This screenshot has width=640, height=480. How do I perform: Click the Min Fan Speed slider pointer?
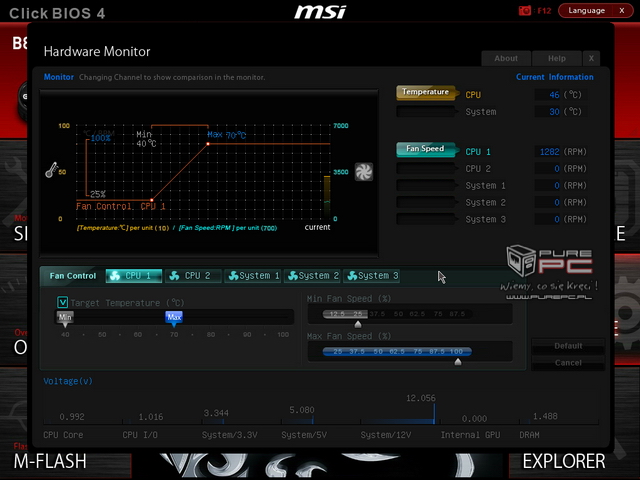pyautogui.click(x=358, y=324)
